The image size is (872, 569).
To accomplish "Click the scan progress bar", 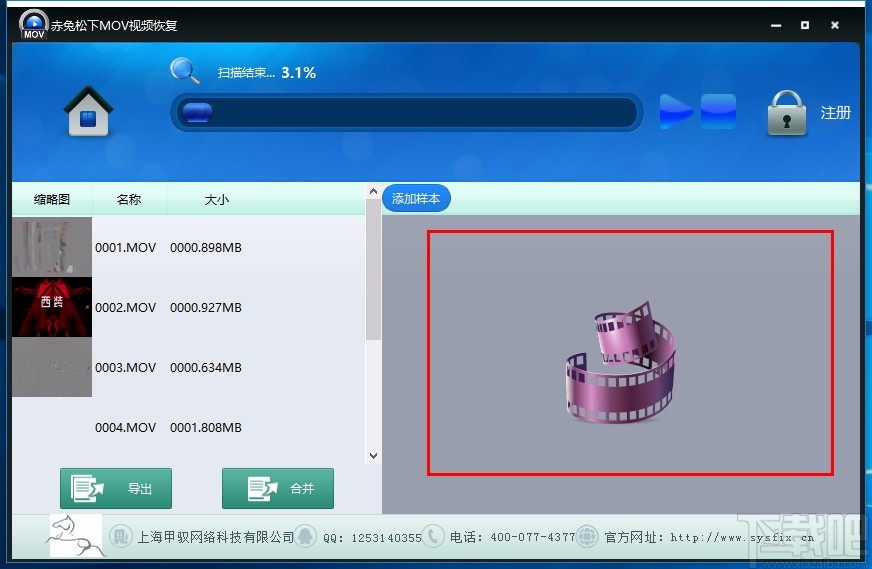I will pyautogui.click(x=407, y=112).
